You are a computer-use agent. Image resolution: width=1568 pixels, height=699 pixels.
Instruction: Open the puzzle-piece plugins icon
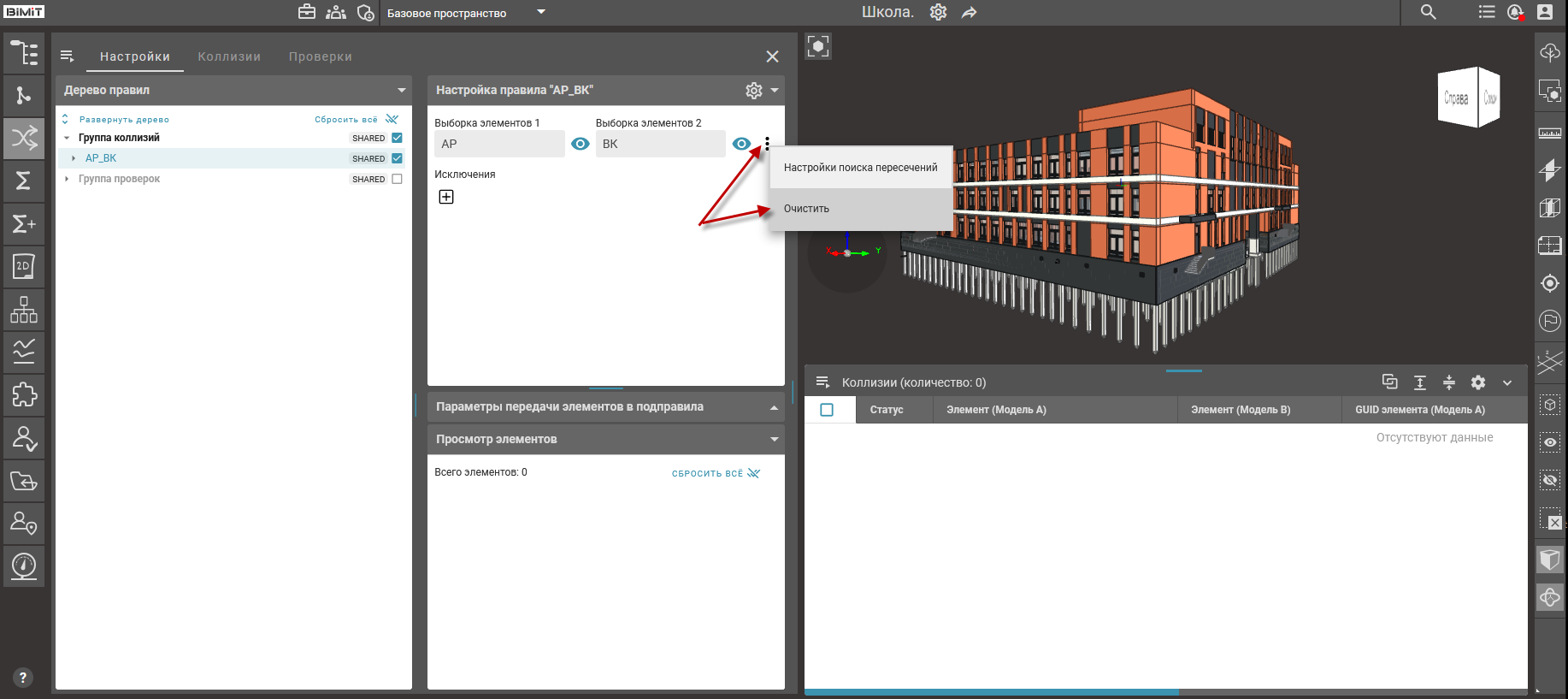click(x=24, y=394)
